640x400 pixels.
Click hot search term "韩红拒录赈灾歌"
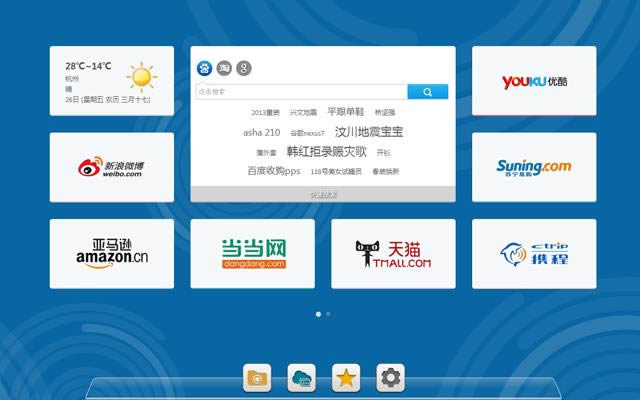pyautogui.click(x=327, y=152)
